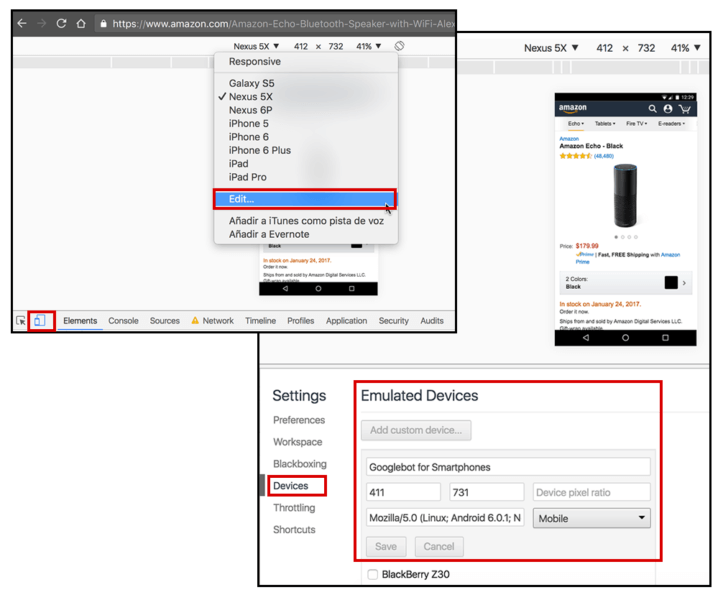The image size is (723, 600).
Task: Click the Network warning triangle icon
Action: click(195, 320)
